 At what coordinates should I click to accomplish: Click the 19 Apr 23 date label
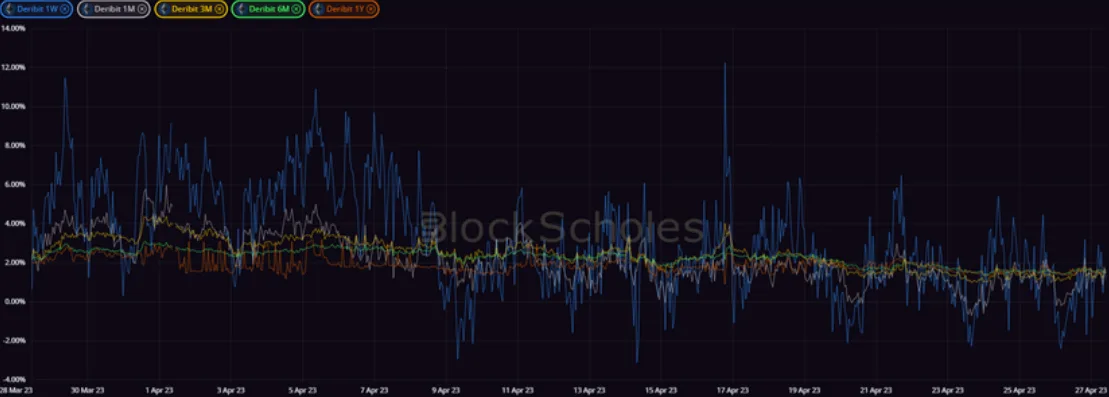tap(805, 390)
